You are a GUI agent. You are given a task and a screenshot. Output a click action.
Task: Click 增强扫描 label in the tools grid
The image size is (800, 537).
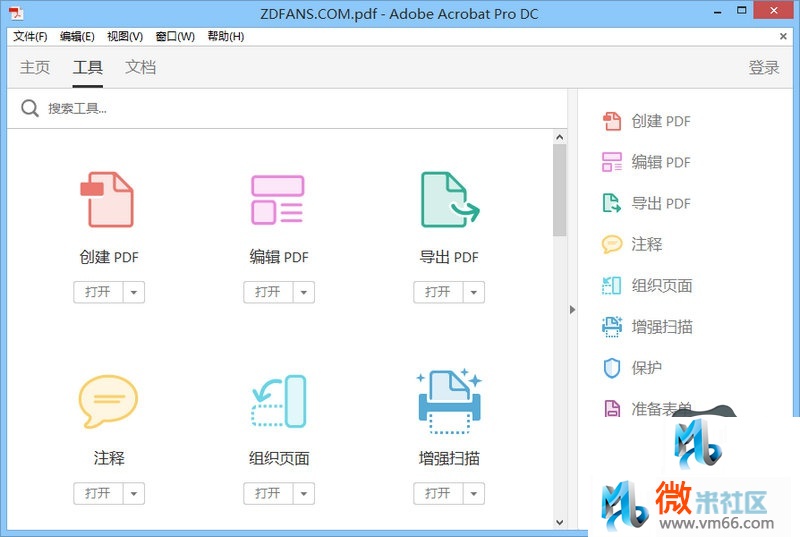449,458
